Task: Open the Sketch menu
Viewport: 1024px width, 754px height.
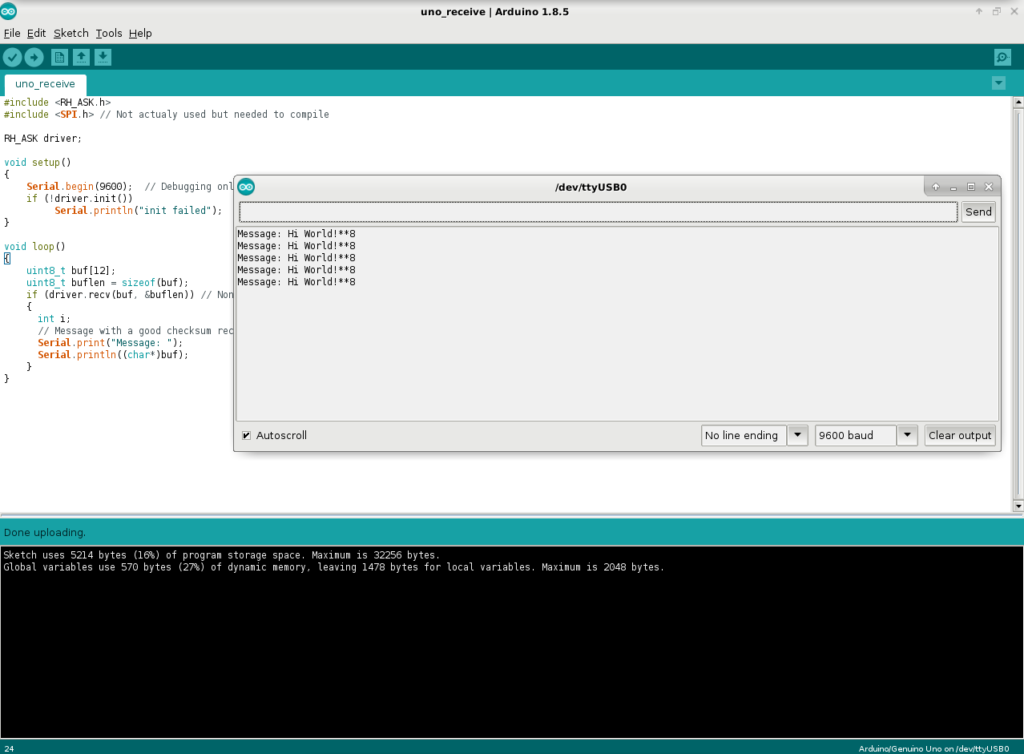Action: [x=71, y=33]
